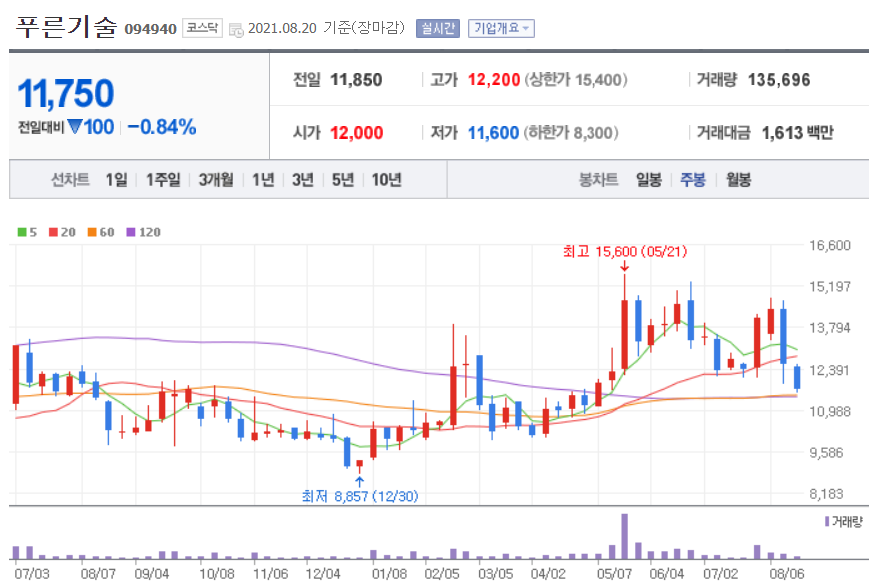Click the 01/08 date axis label
This screenshot has width=869, height=586.
[389, 573]
